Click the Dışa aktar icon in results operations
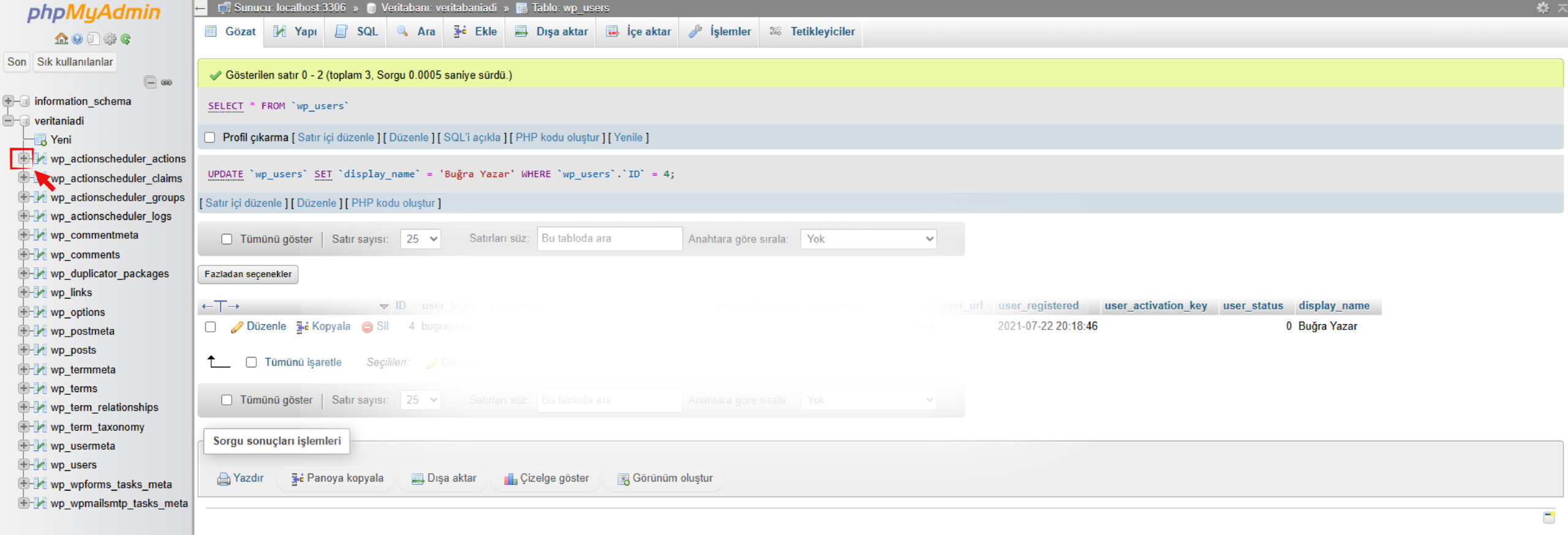 (x=418, y=479)
